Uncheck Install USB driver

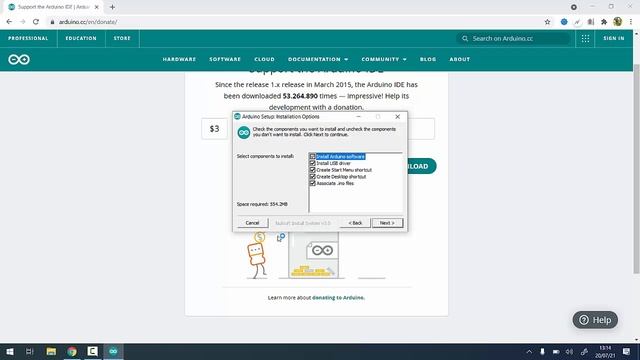(x=313, y=163)
